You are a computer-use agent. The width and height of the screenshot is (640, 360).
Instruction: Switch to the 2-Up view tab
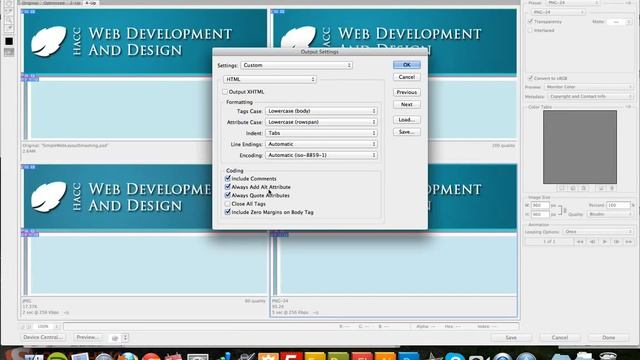pos(75,2)
